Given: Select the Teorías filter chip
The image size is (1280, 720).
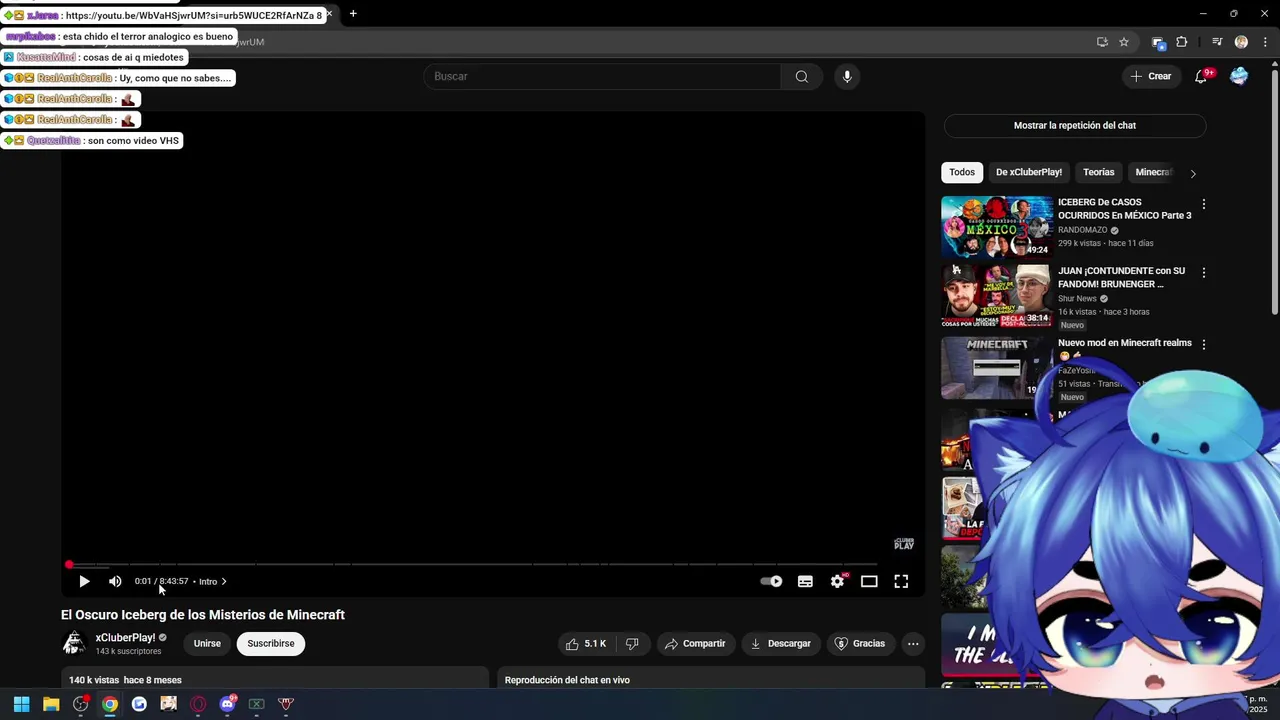Looking at the screenshot, I should pyautogui.click(x=1098, y=172).
